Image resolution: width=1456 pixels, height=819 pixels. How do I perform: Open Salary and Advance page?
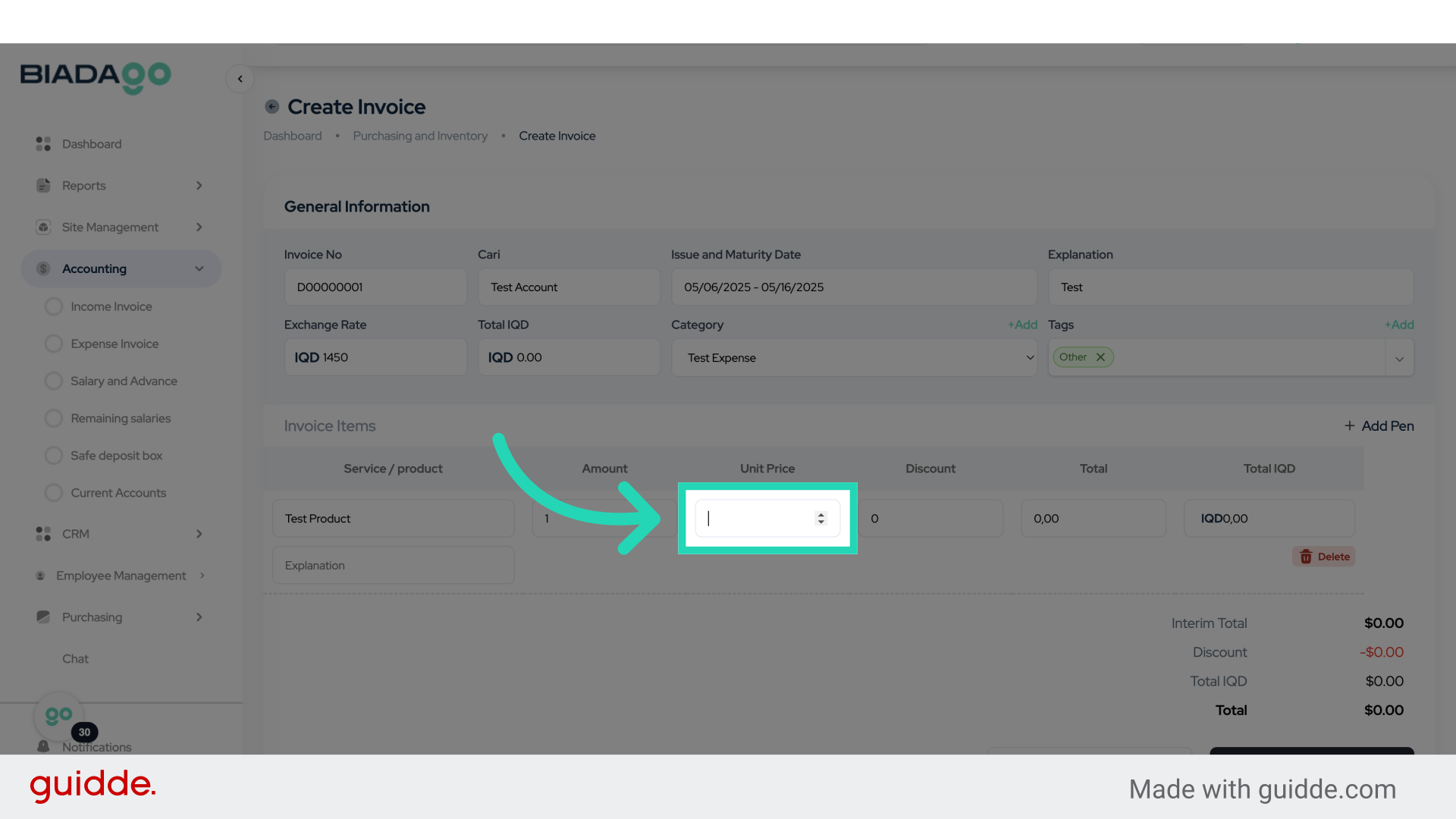point(124,381)
